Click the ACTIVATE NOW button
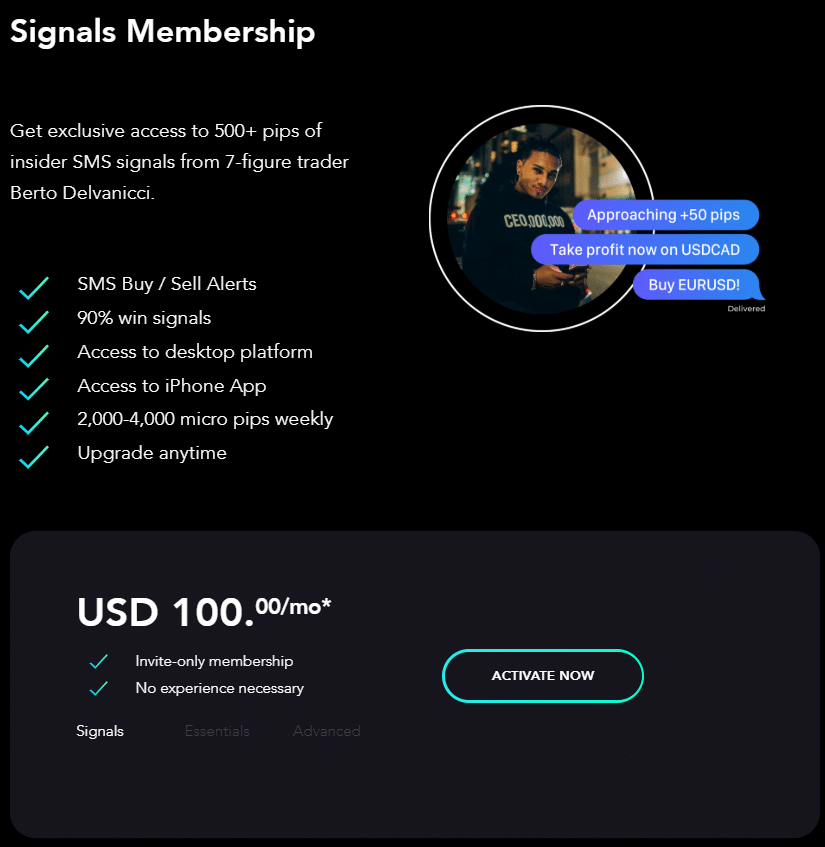The image size is (825, 847). click(542, 676)
